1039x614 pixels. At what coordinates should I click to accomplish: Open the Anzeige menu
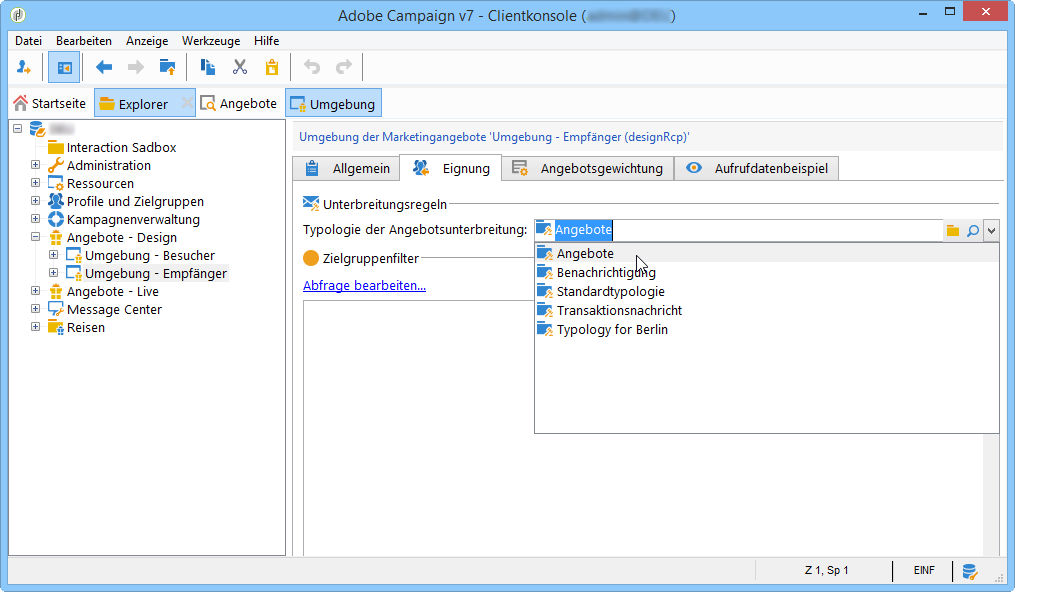coord(147,41)
